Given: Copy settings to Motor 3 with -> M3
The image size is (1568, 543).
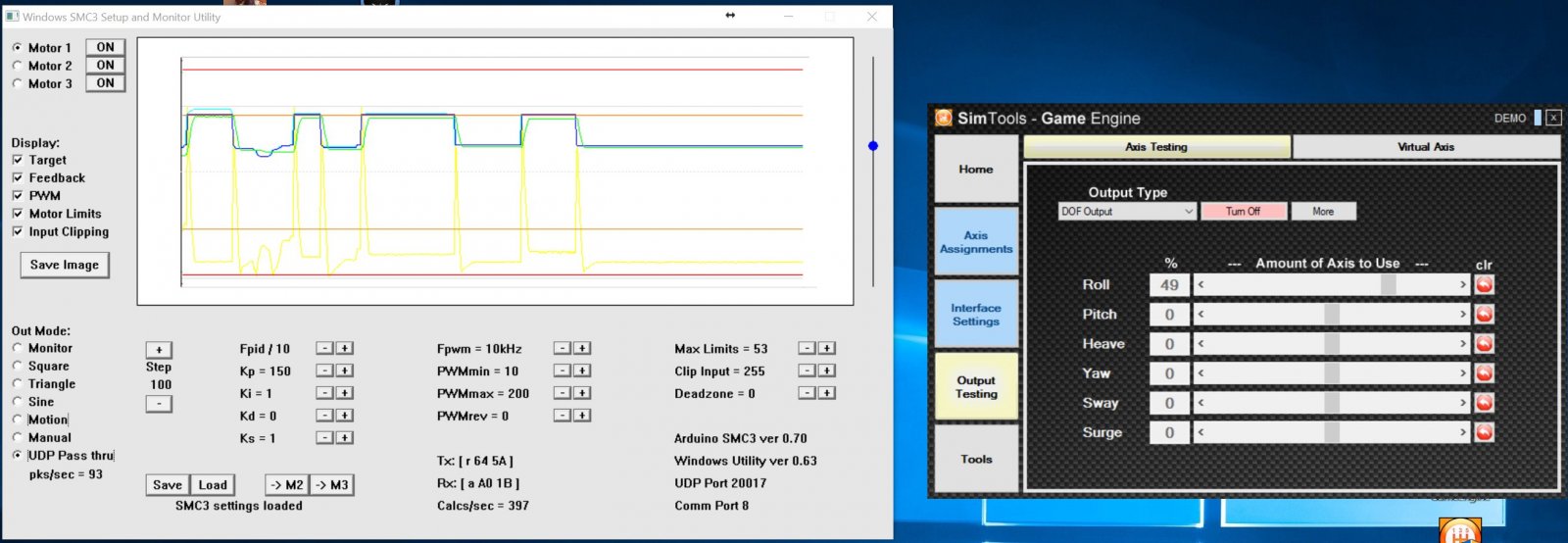Looking at the screenshot, I should [x=332, y=484].
